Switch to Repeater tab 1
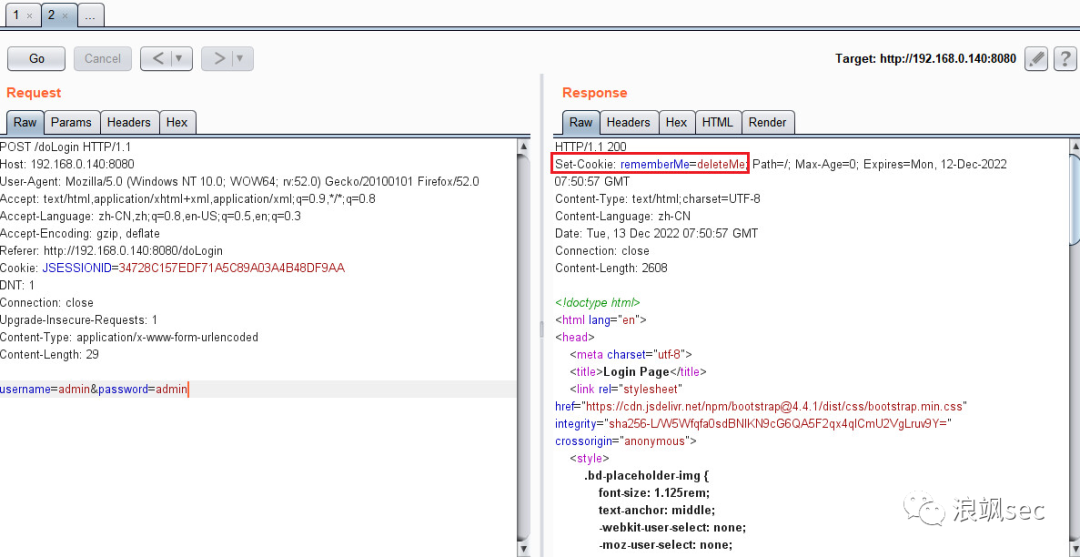 click(17, 14)
